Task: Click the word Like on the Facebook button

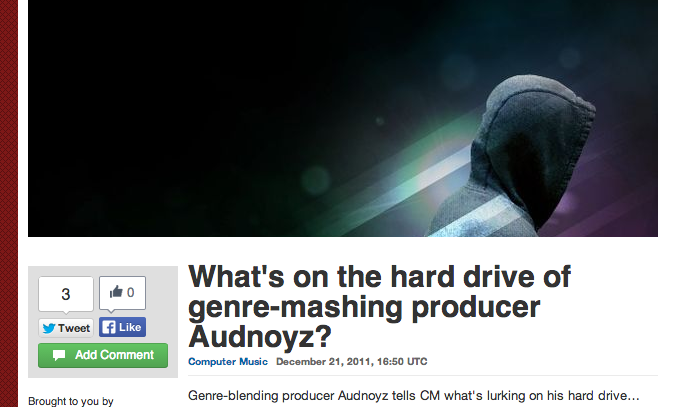Action: pyautogui.click(x=130, y=328)
